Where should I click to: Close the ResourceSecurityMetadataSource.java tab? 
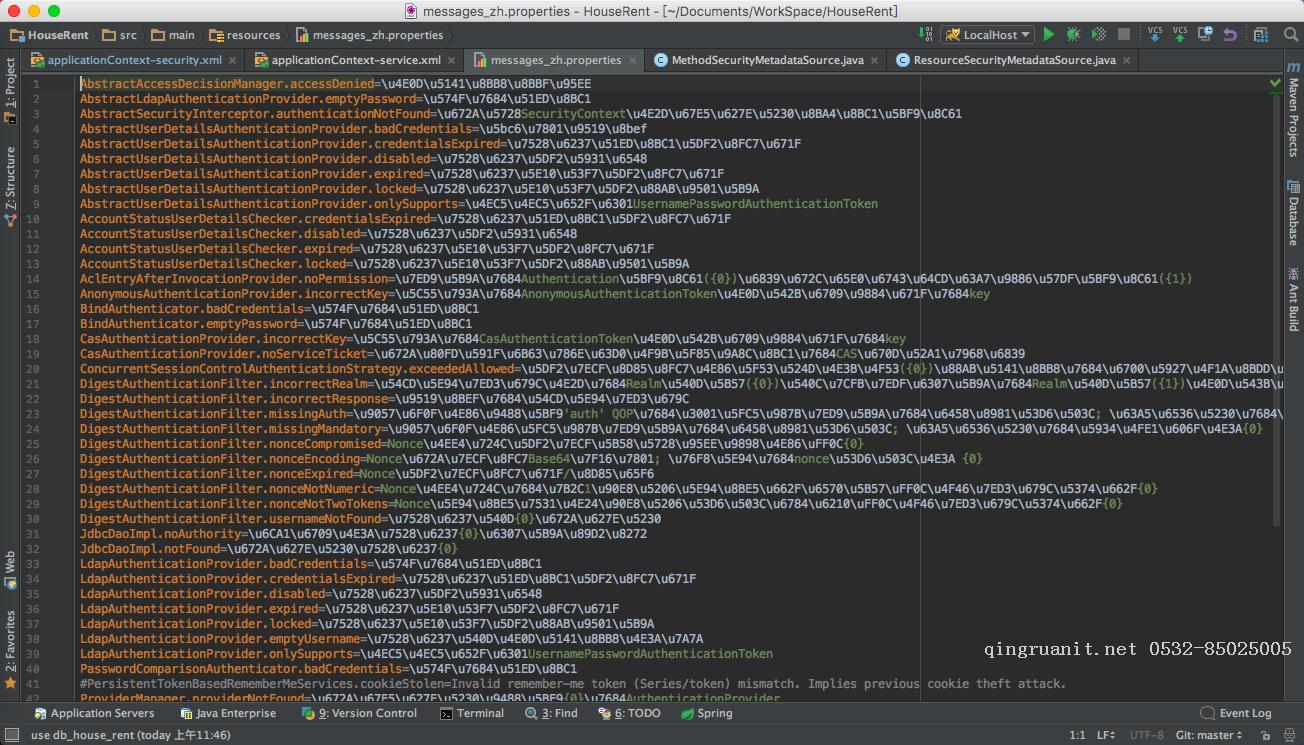[1127, 60]
